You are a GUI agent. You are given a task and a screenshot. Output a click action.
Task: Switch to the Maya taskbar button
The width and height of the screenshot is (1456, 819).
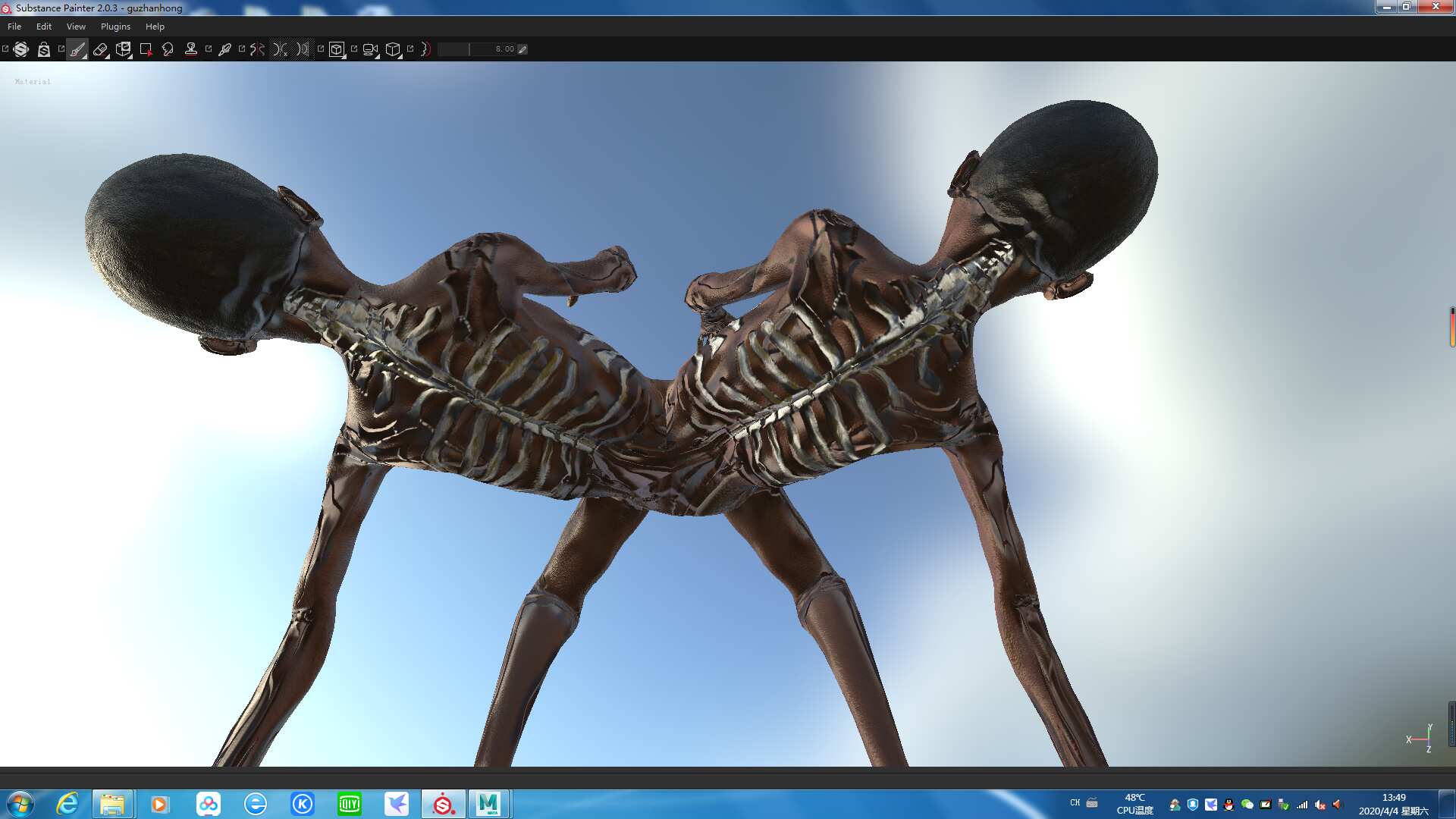pyautogui.click(x=488, y=804)
